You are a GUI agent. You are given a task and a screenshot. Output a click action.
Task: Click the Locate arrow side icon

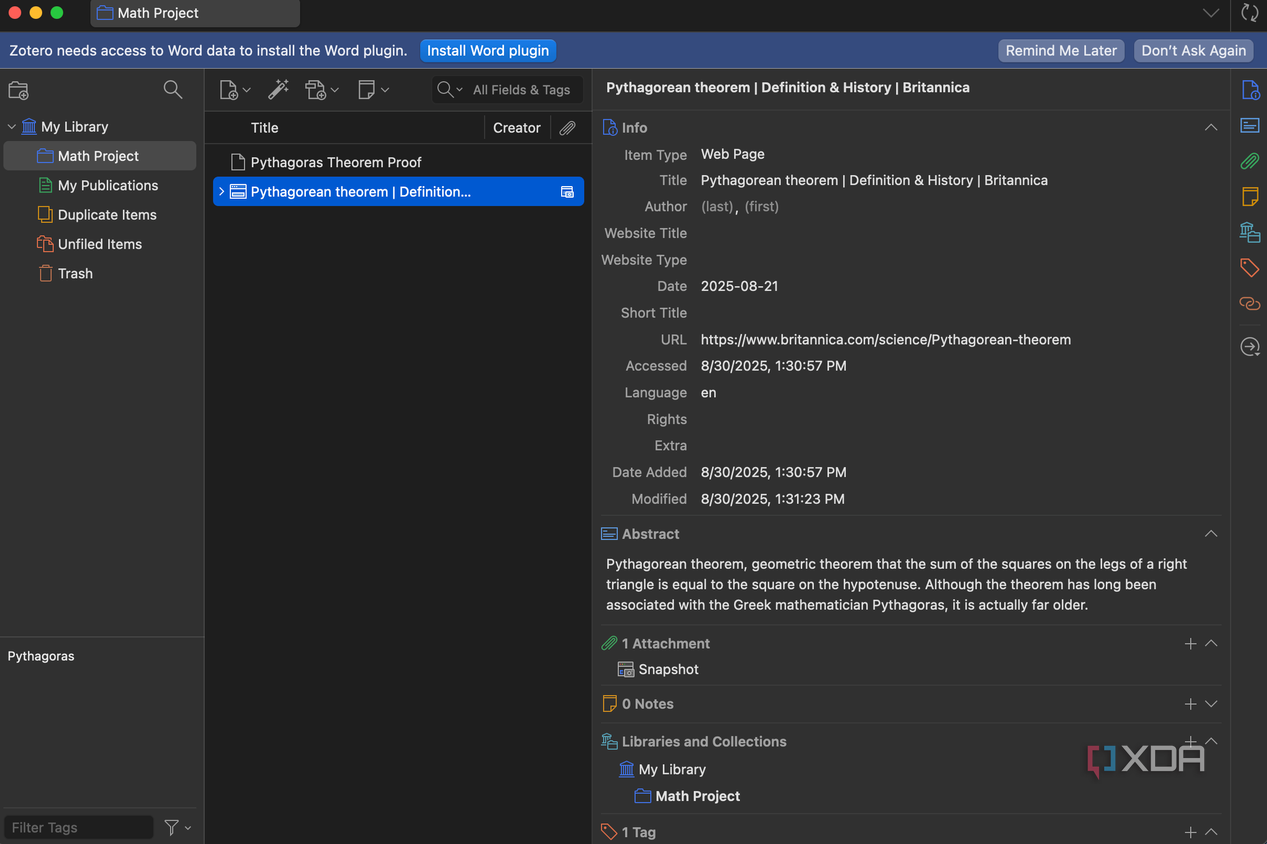click(x=1250, y=347)
